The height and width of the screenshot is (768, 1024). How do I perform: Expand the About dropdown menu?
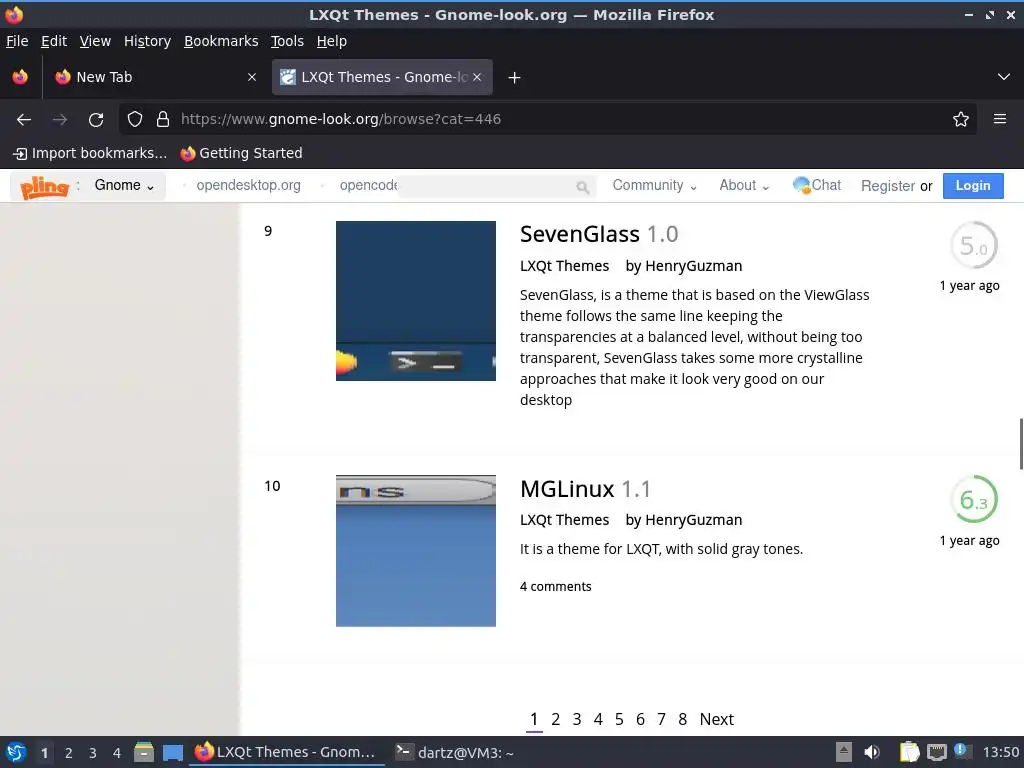744,185
